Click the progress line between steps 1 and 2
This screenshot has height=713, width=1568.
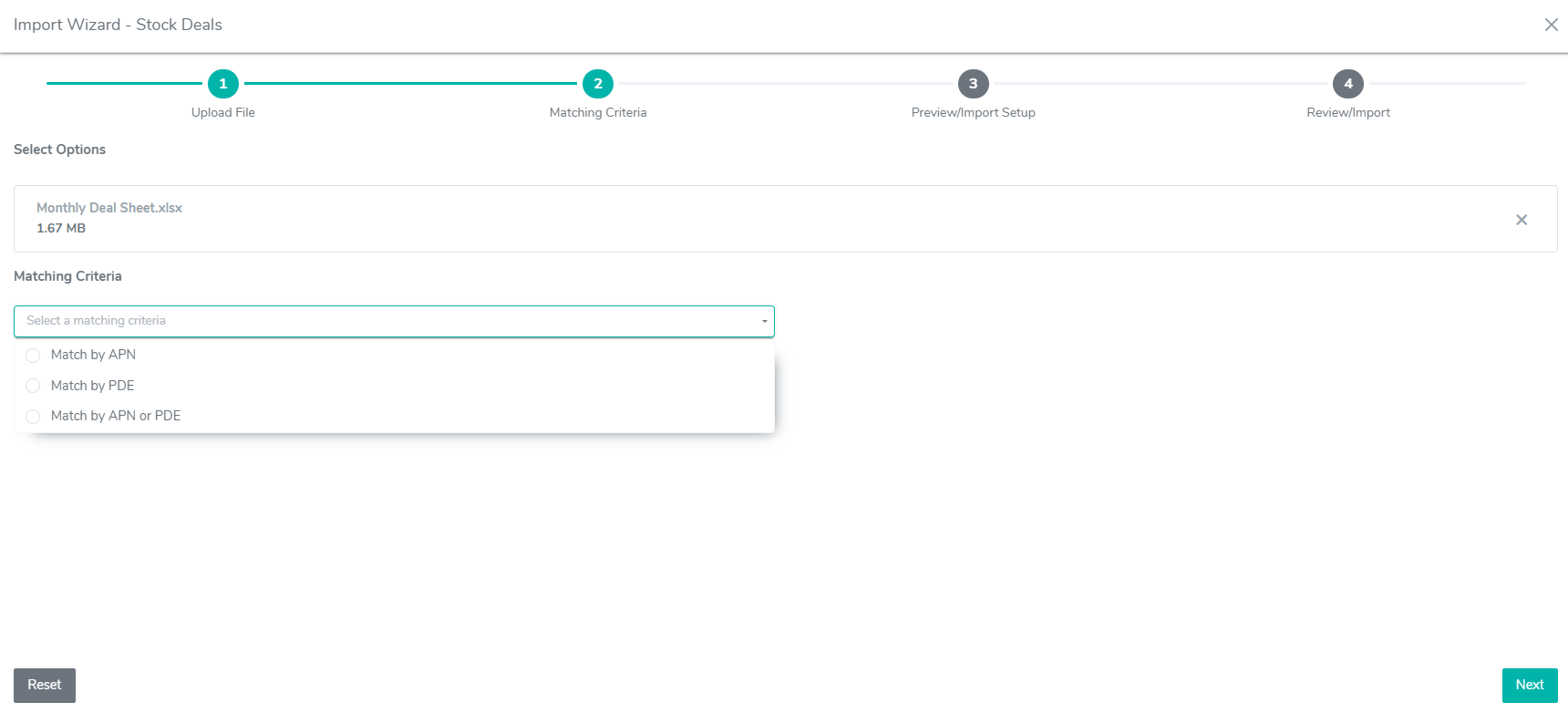410,84
